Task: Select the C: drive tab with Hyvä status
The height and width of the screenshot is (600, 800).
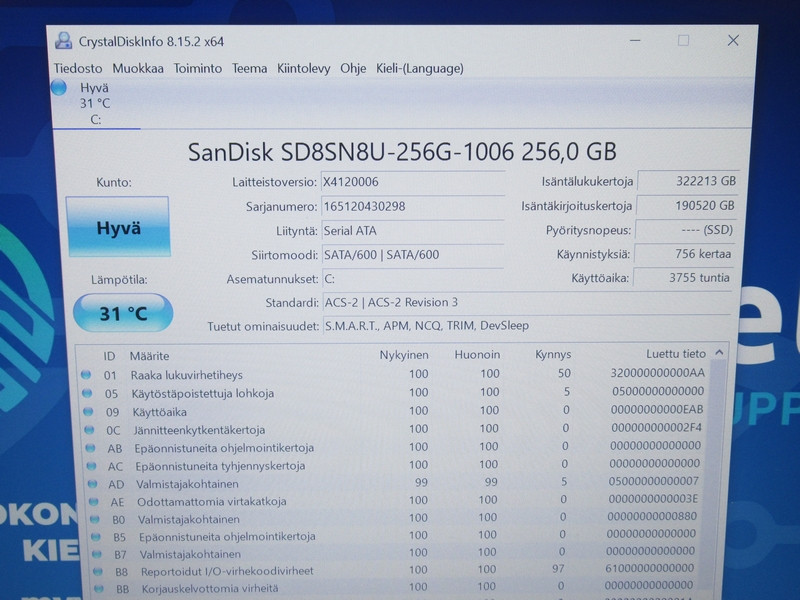Action: pos(95,104)
